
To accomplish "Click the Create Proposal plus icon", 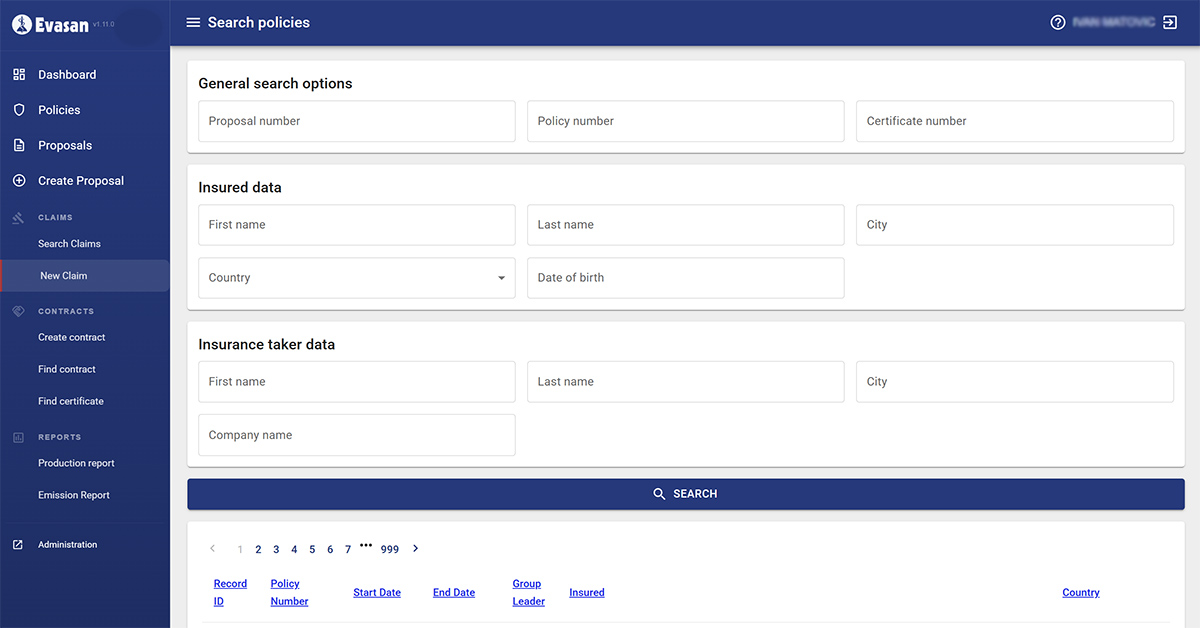I will [x=18, y=181].
